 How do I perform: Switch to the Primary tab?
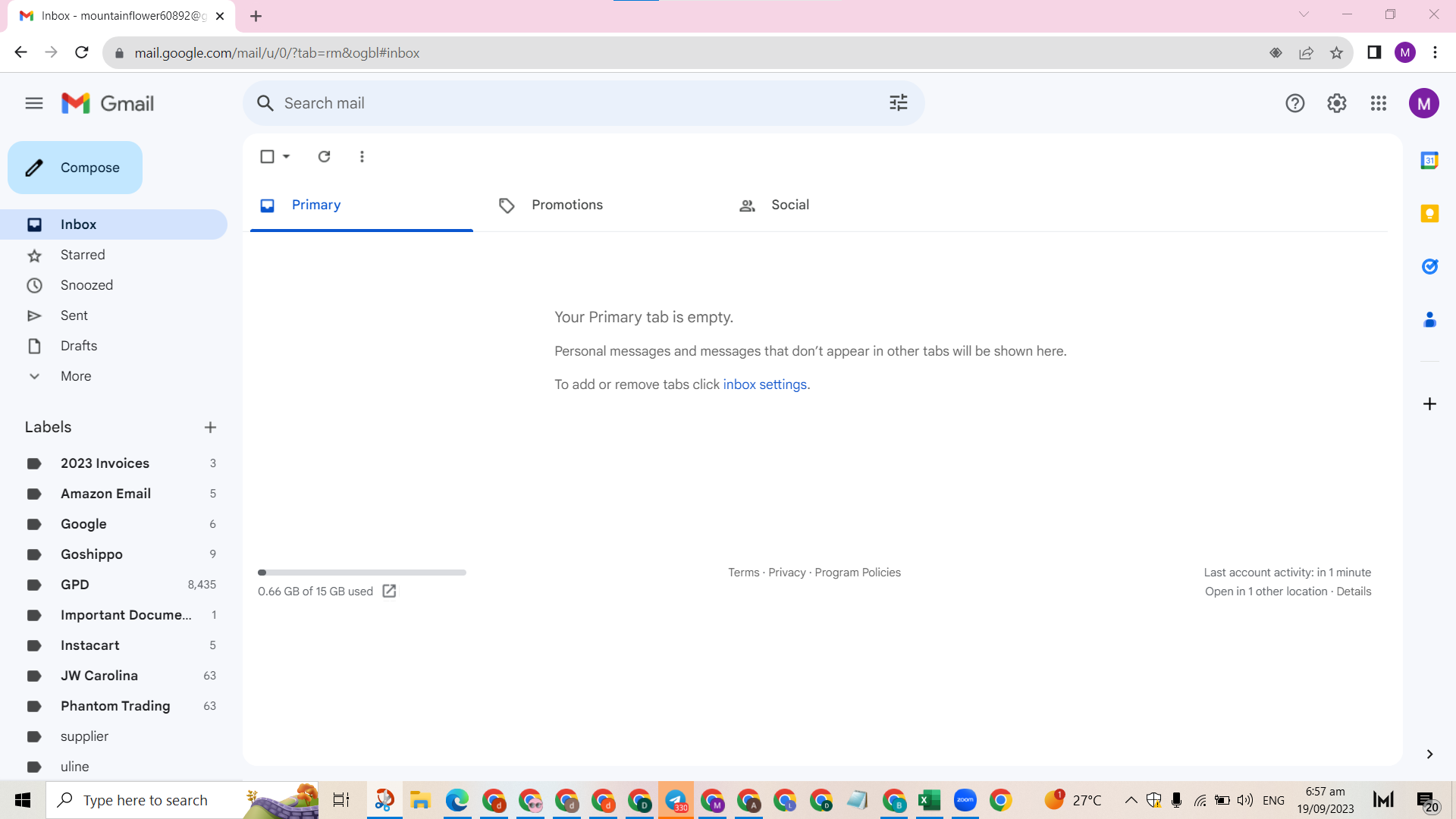pyautogui.click(x=362, y=205)
